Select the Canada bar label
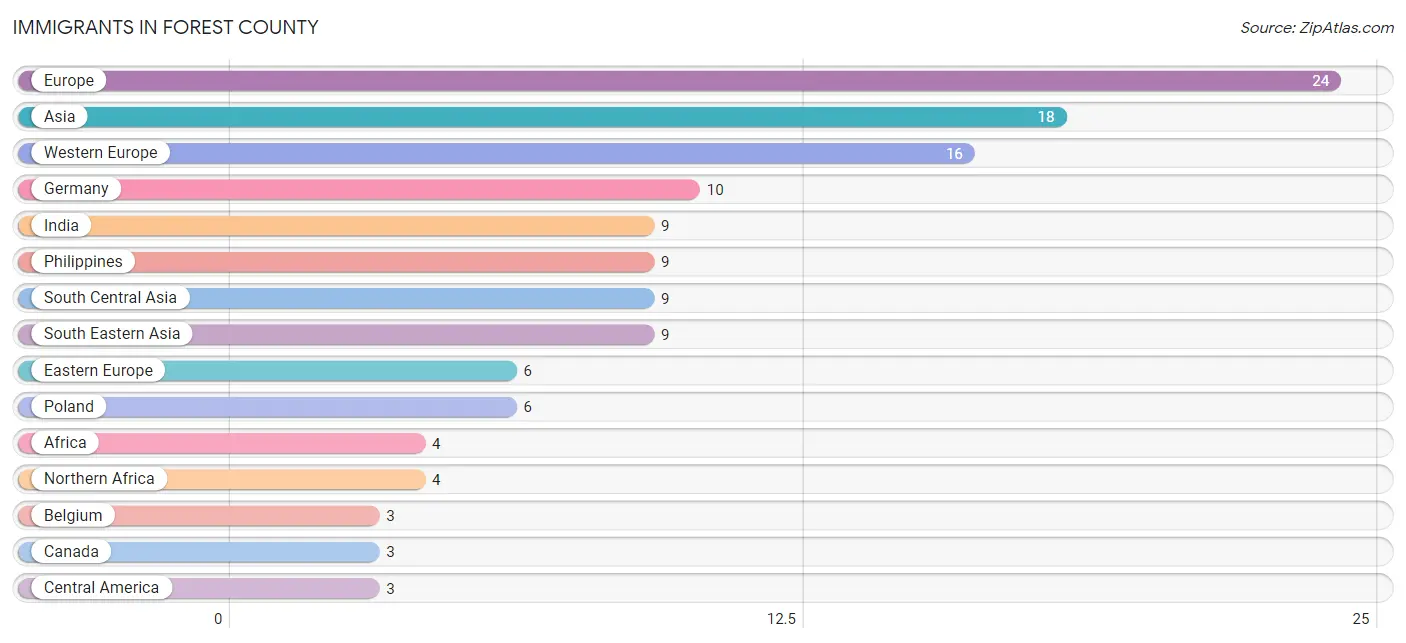The height and width of the screenshot is (643, 1406). click(x=71, y=552)
